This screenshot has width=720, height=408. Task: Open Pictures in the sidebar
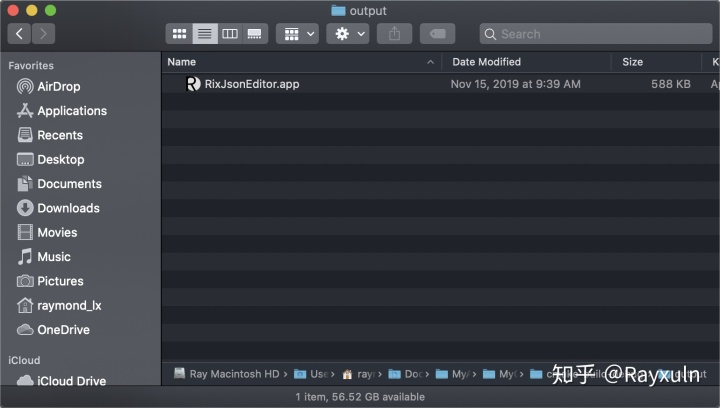click(50, 281)
